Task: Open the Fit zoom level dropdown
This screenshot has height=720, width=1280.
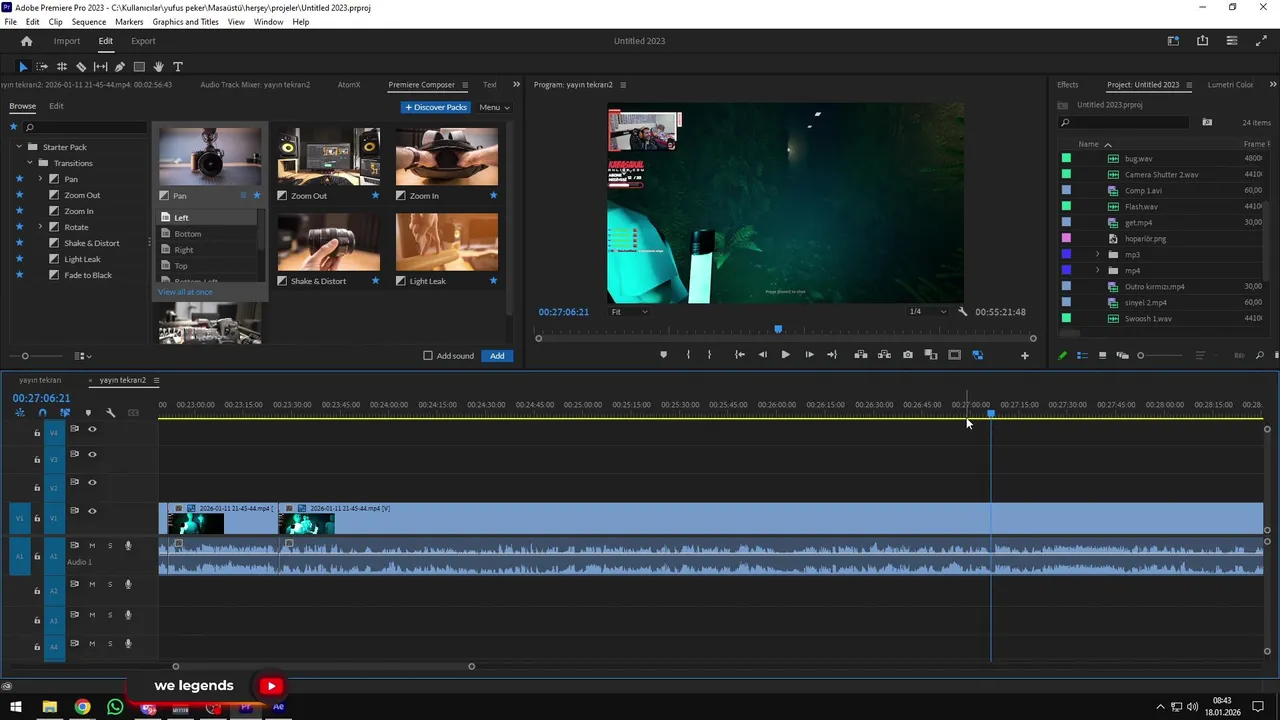Action: [x=629, y=312]
